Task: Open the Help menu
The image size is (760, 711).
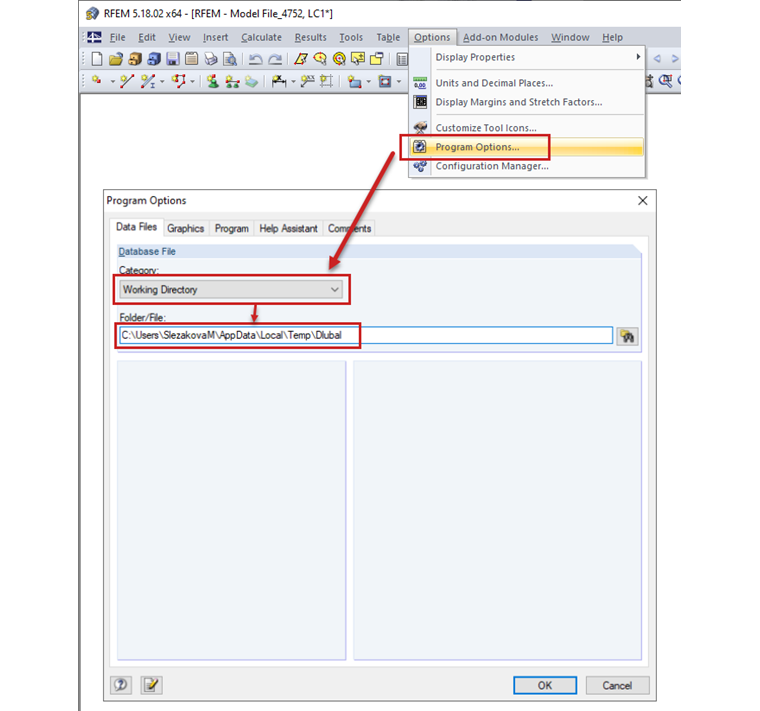Action: pyautogui.click(x=612, y=37)
